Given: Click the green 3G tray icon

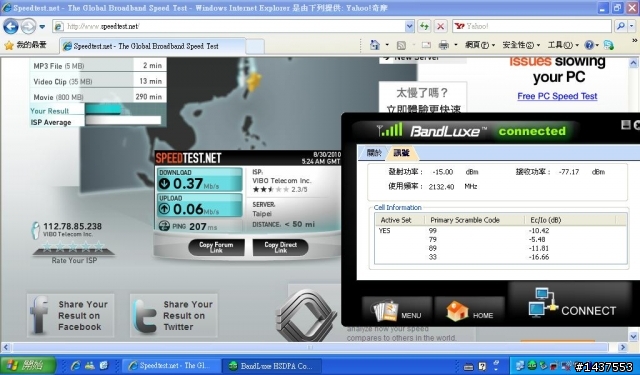Looking at the screenshot, I should pyautogui.click(x=532, y=366).
